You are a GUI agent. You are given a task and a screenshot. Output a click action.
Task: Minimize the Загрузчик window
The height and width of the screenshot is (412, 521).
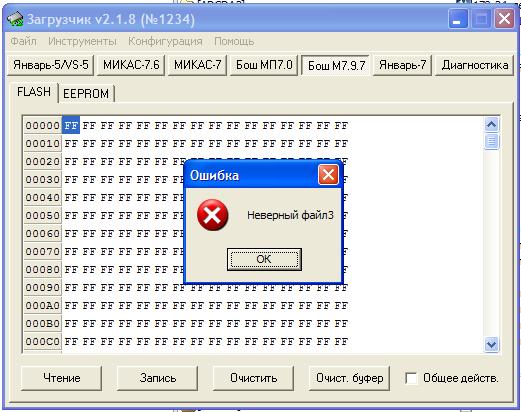point(458,19)
